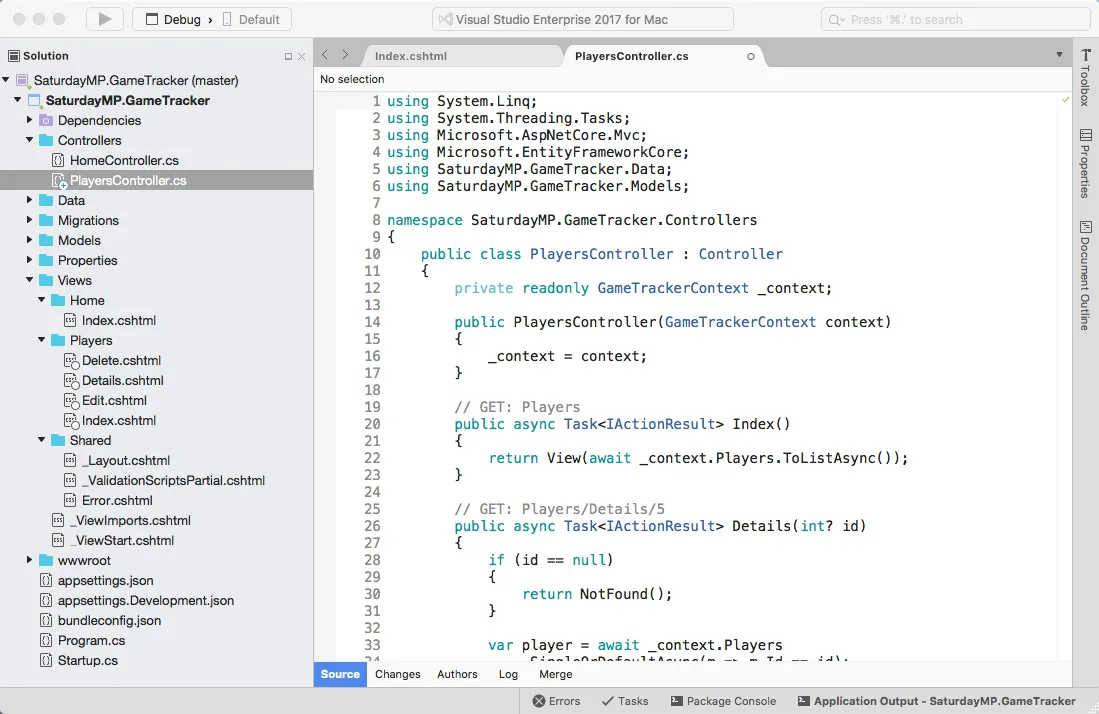Dock or float the Solution pad
Image resolution: width=1099 pixels, height=714 pixels.
pyautogui.click(x=288, y=57)
